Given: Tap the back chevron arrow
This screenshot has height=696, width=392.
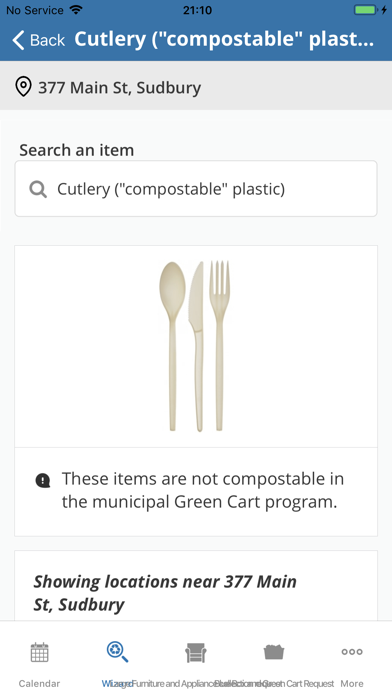Looking at the screenshot, I should pyautogui.click(x=18, y=40).
